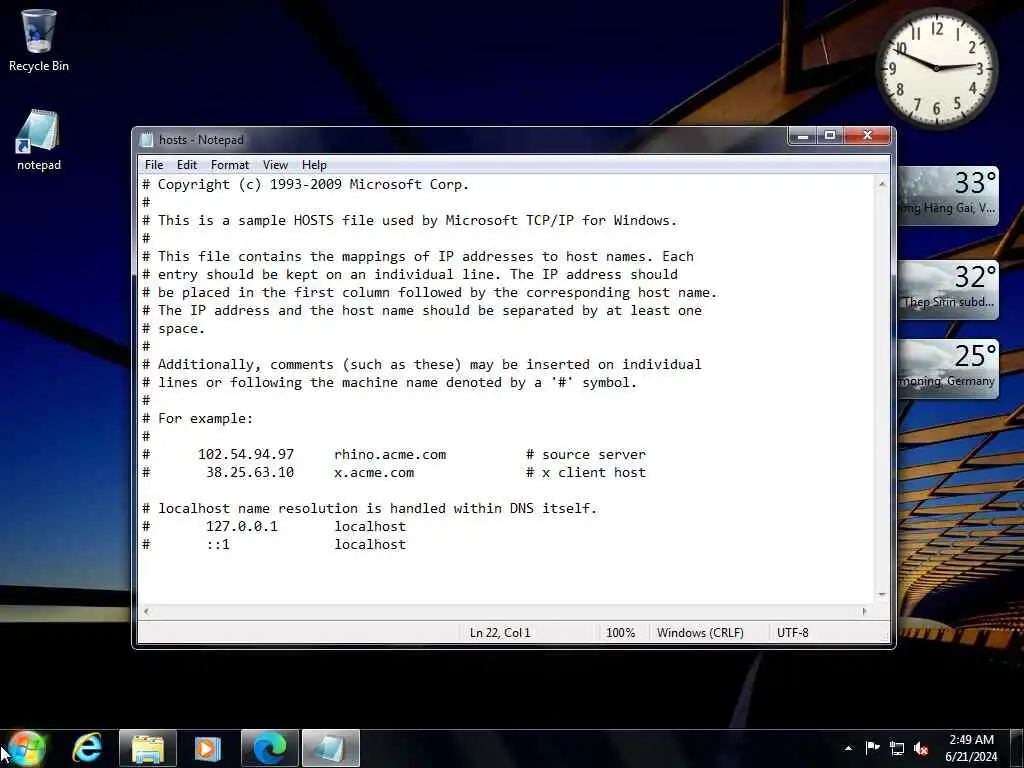Click the '# source server' comment
Image resolution: width=1024 pixels, height=768 pixels.
point(586,455)
